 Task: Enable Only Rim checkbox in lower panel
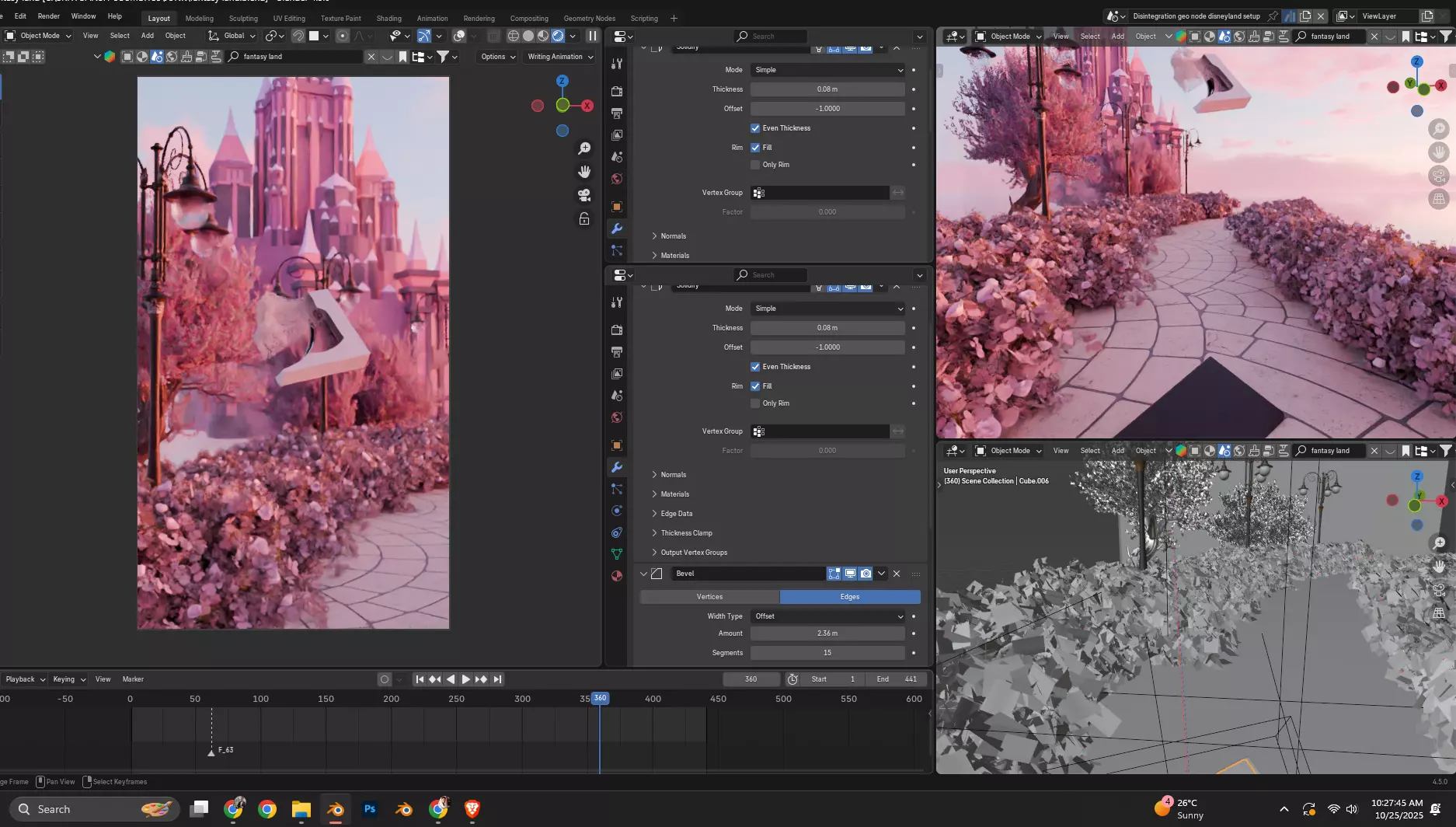tap(755, 403)
